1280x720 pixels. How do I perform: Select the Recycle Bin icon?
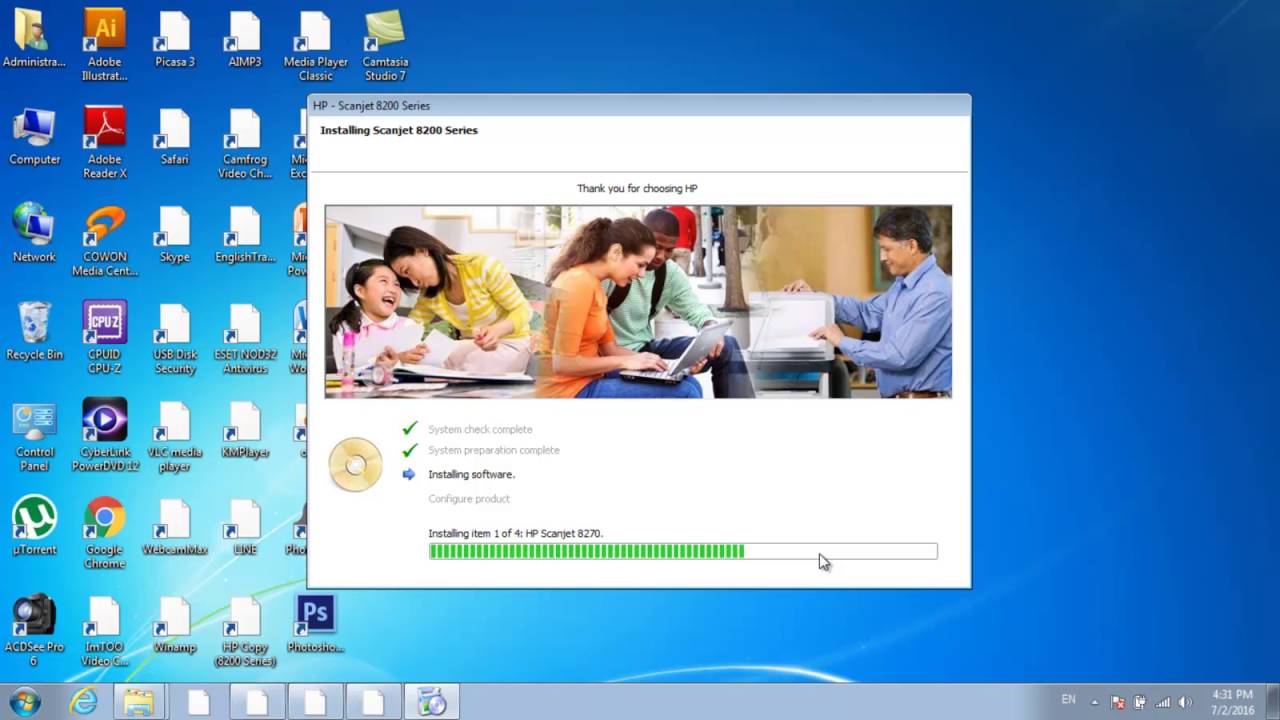tap(34, 331)
